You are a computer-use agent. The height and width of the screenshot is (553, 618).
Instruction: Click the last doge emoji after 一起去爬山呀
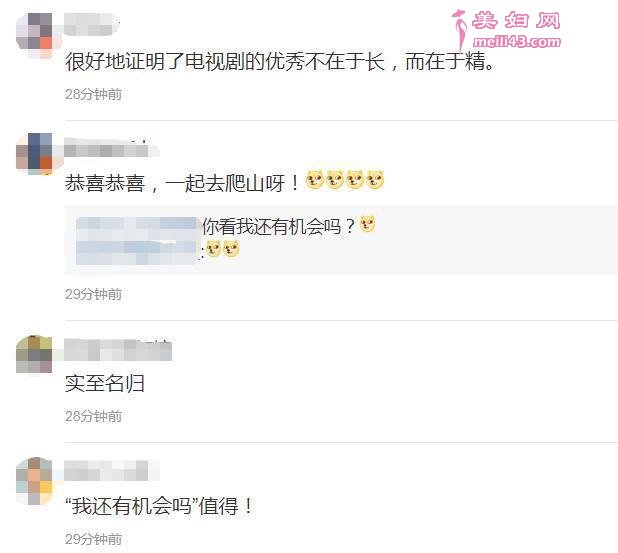pyautogui.click(x=375, y=180)
